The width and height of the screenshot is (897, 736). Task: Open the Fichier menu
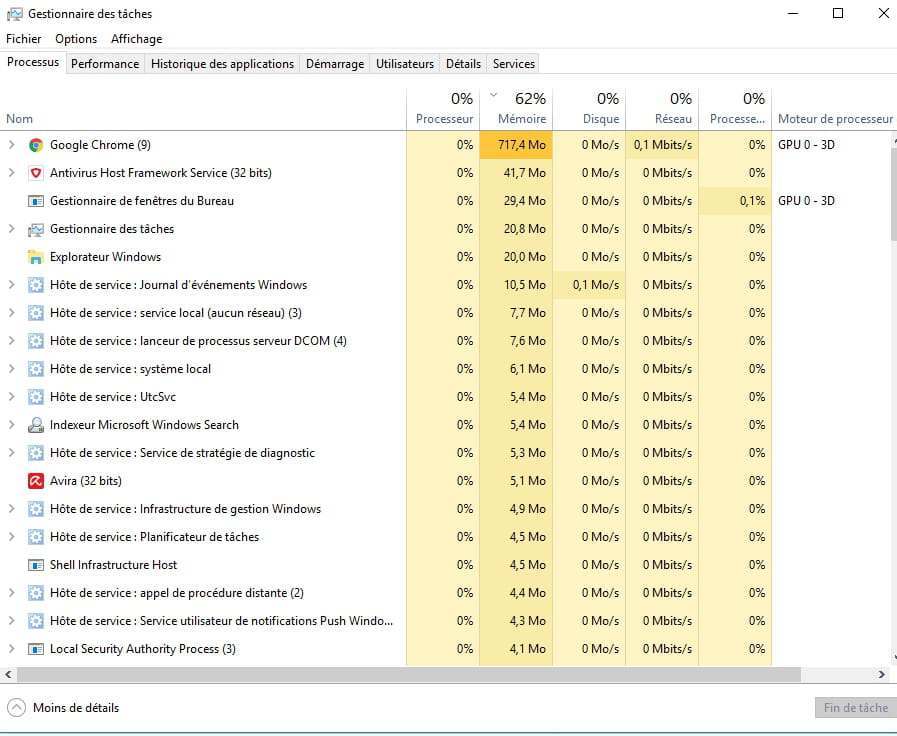point(23,39)
